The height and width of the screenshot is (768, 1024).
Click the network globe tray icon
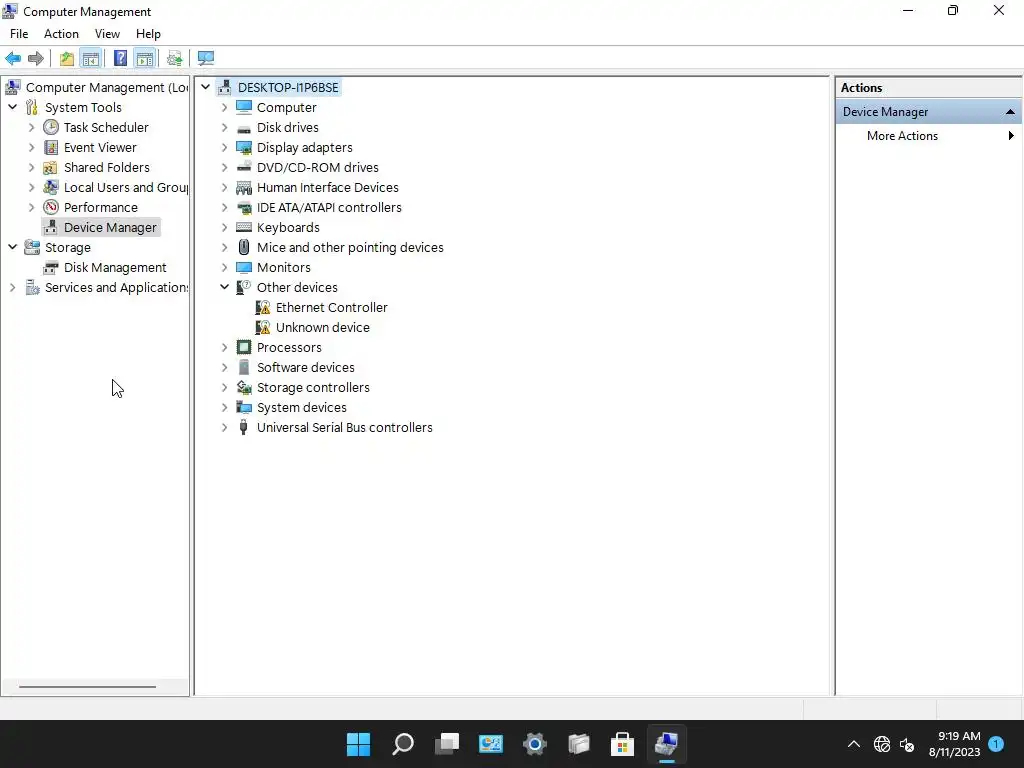[882, 744]
